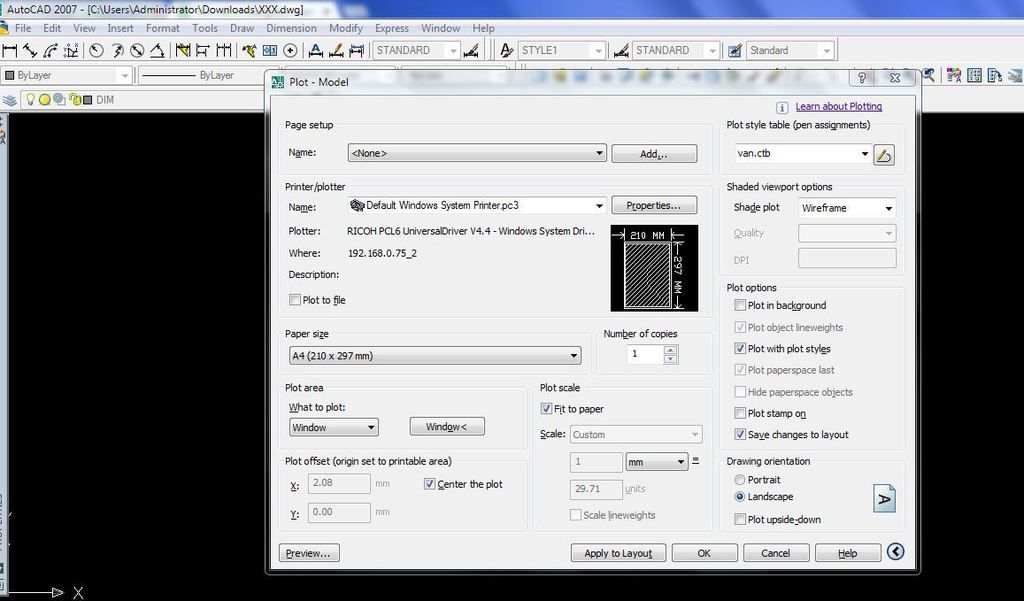Open Table Style icon beside Standard dropdown
Image resolution: width=1024 pixels, height=601 pixels.
tap(735, 50)
